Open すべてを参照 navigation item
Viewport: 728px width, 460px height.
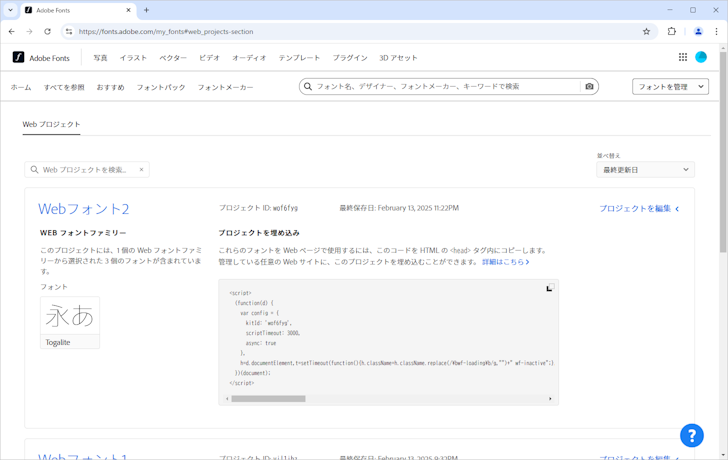pyautogui.click(x=64, y=87)
